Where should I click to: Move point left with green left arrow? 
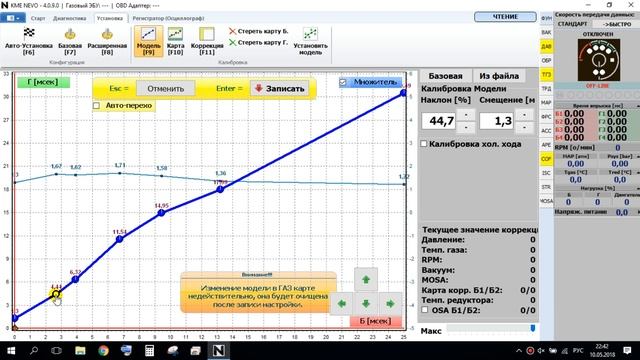[342, 304]
